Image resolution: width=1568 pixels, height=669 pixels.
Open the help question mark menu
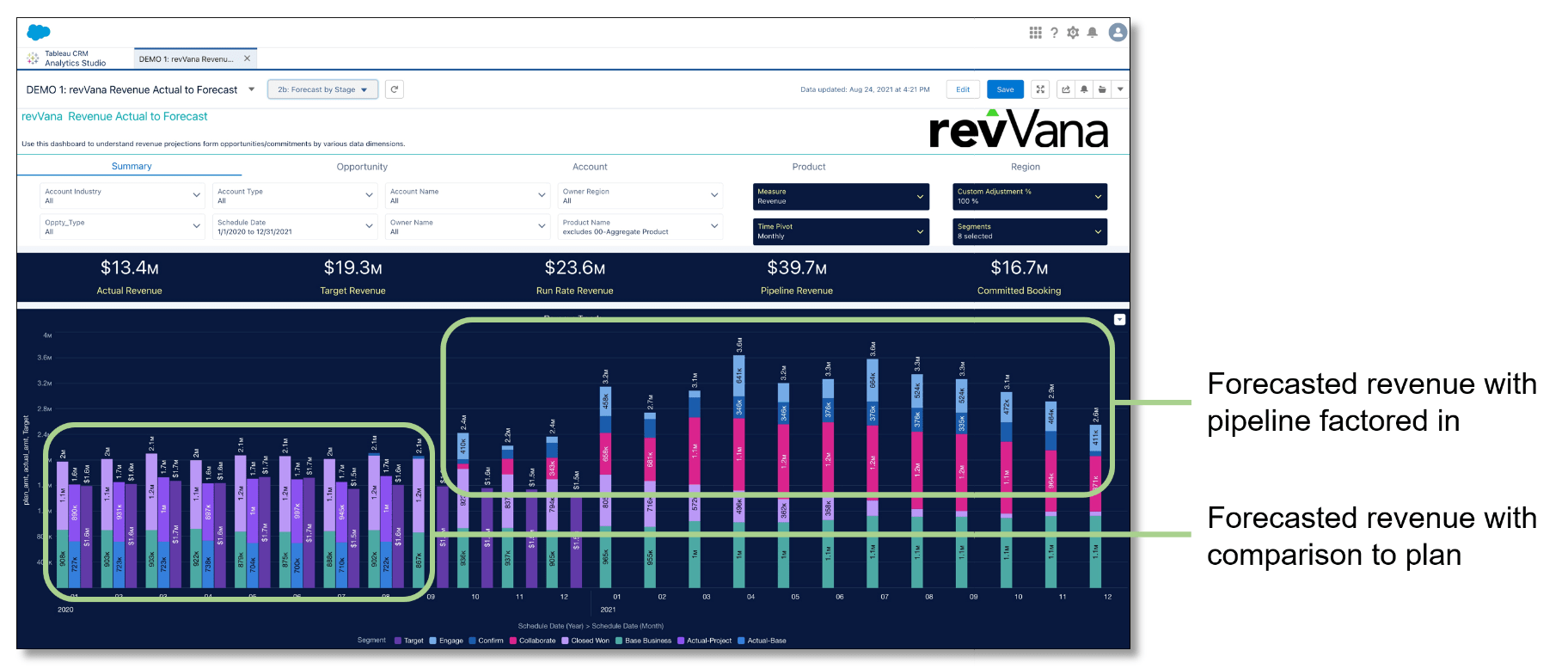click(1054, 33)
